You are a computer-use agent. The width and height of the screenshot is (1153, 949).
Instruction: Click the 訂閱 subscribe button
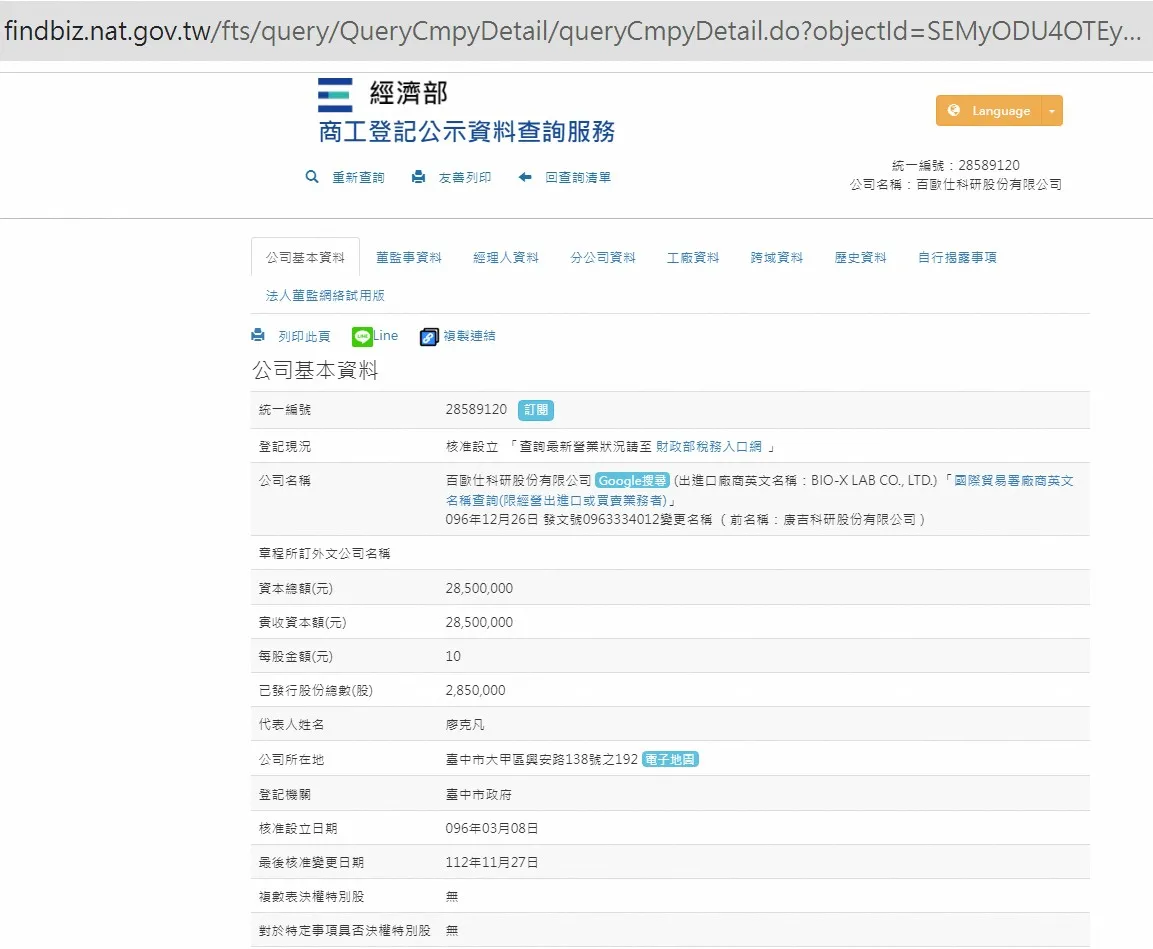coord(535,410)
